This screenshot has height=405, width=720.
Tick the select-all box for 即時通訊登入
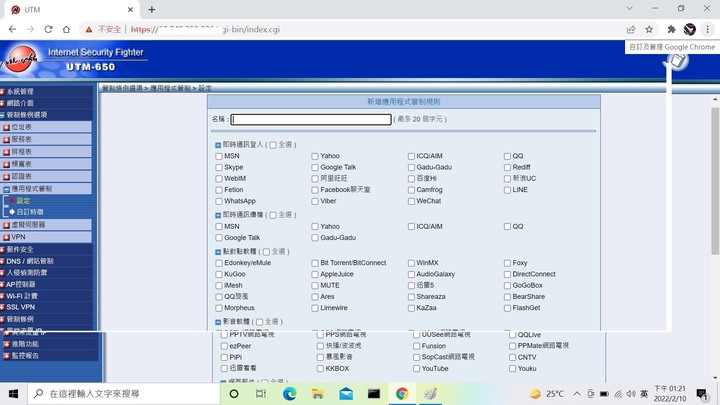273,145
